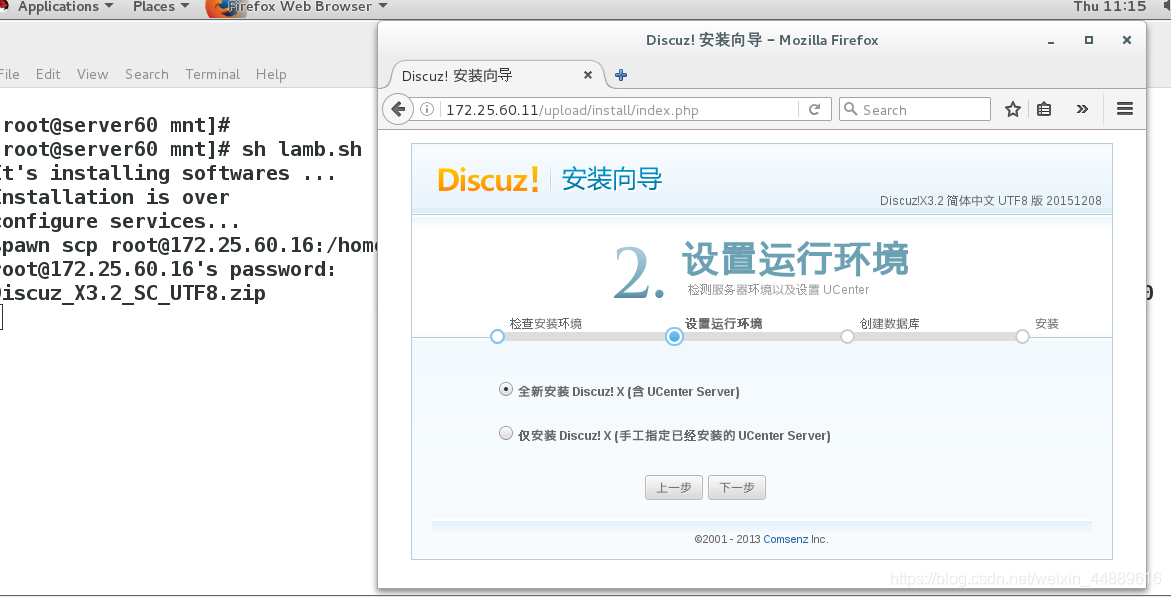Focus the URL address field
The image size is (1171, 597).
coord(620,110)
